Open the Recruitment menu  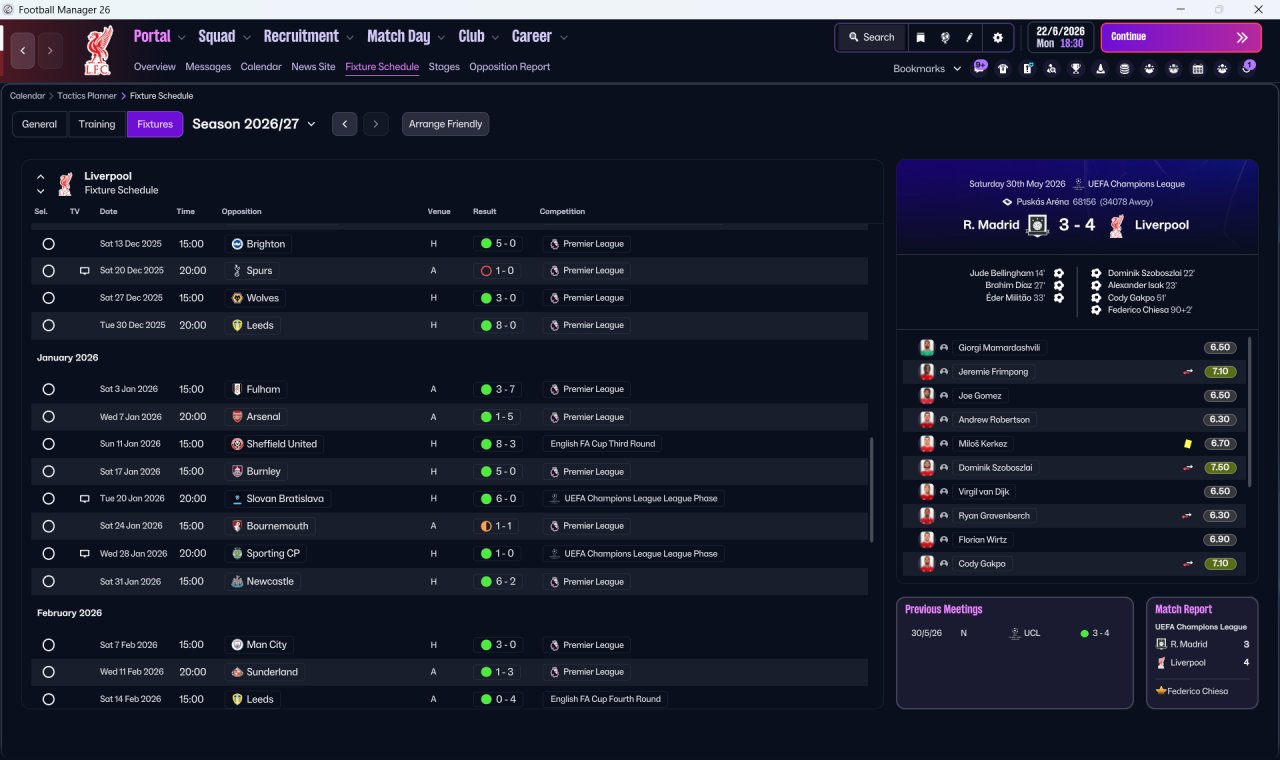(308, 36)
